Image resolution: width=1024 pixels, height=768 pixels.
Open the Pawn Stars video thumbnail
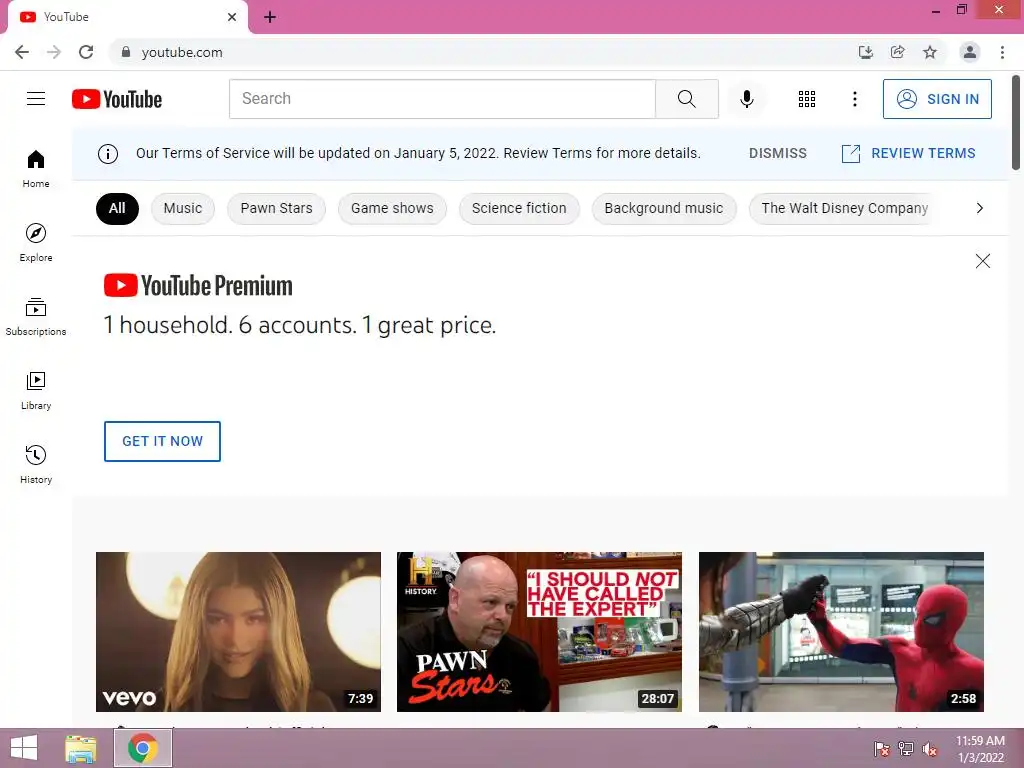[x=539, y=632]
